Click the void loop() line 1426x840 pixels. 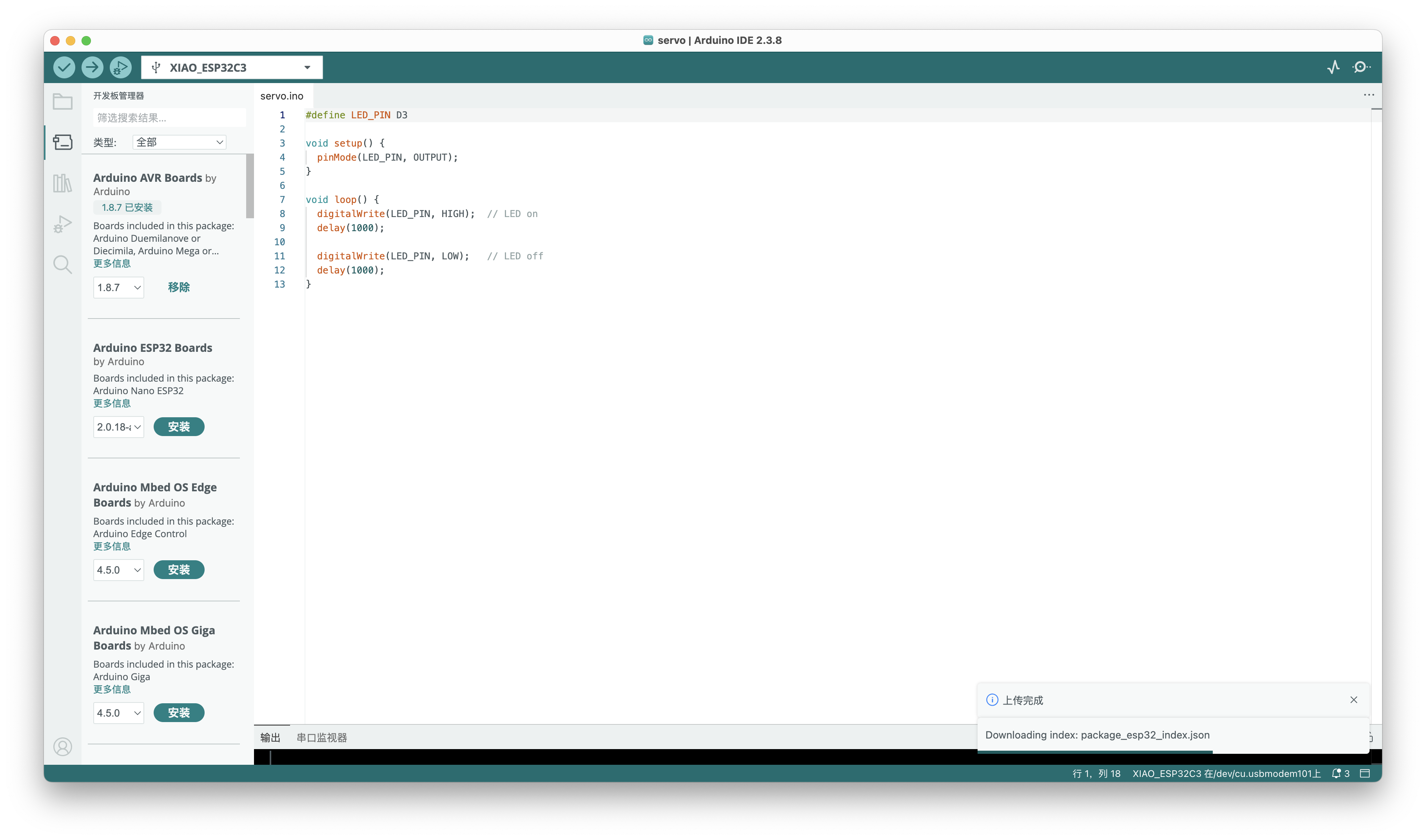point(343,199)
